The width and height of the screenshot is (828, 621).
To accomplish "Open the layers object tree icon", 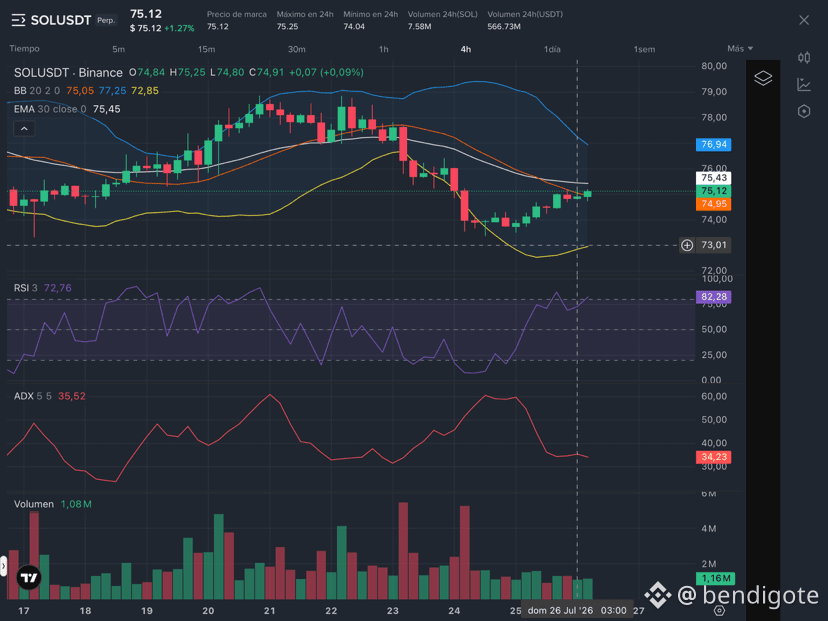I will coord(763,78).
